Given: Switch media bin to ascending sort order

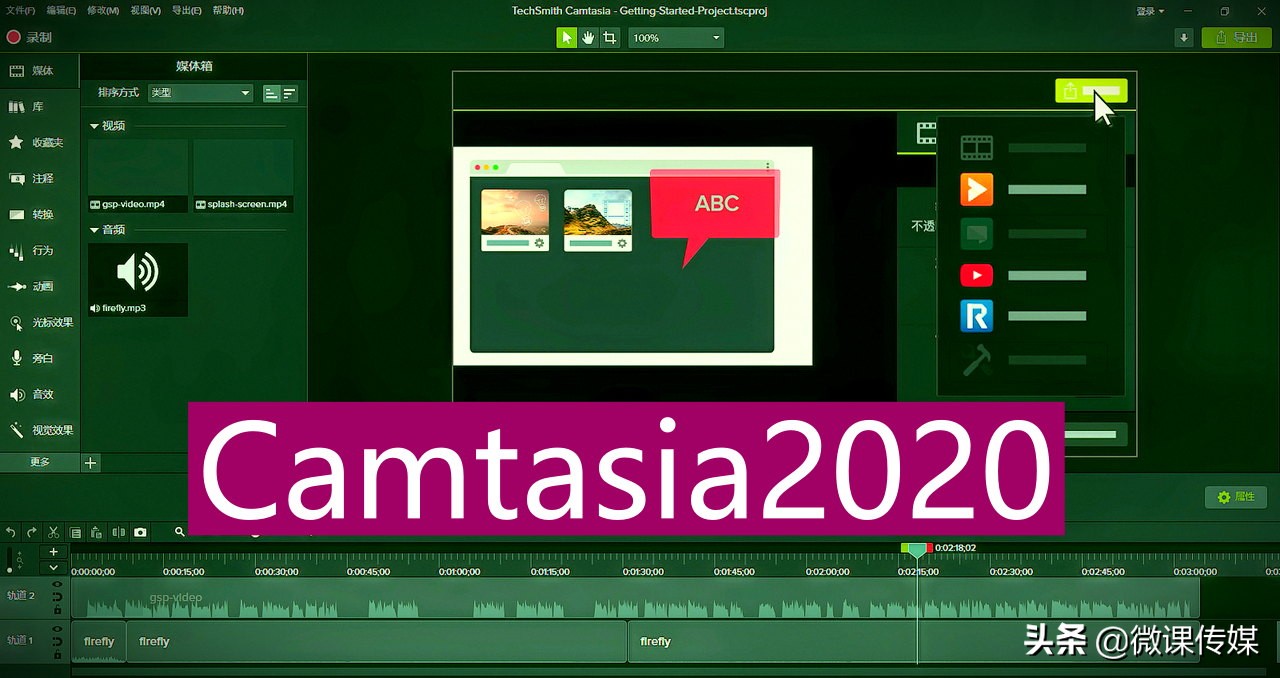Looking at the screenshot, I should 271,93.
